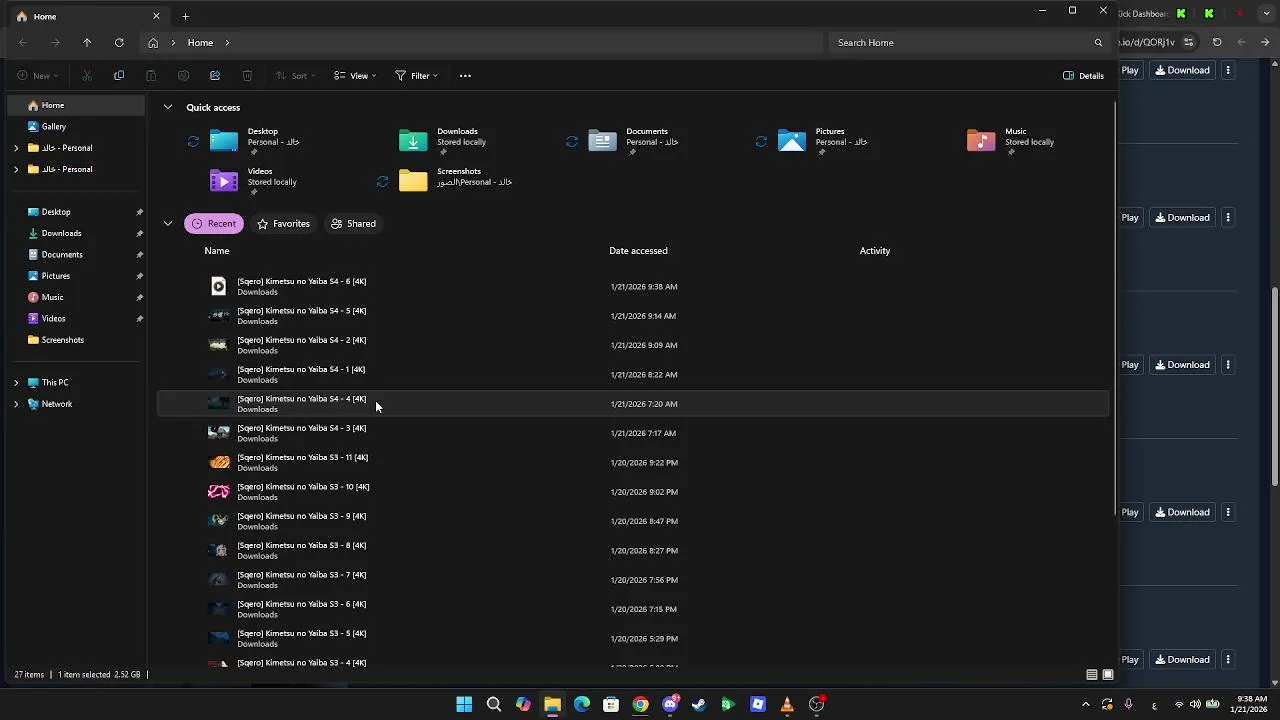Collapse the Quick access section
This screenshot has height=720, width=1280.
[168, 107]
